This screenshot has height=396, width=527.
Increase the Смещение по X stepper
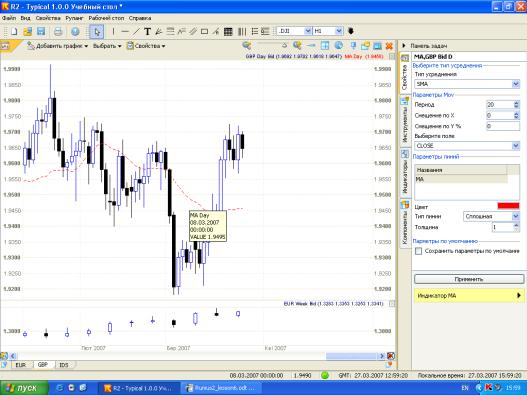point(516,114)
